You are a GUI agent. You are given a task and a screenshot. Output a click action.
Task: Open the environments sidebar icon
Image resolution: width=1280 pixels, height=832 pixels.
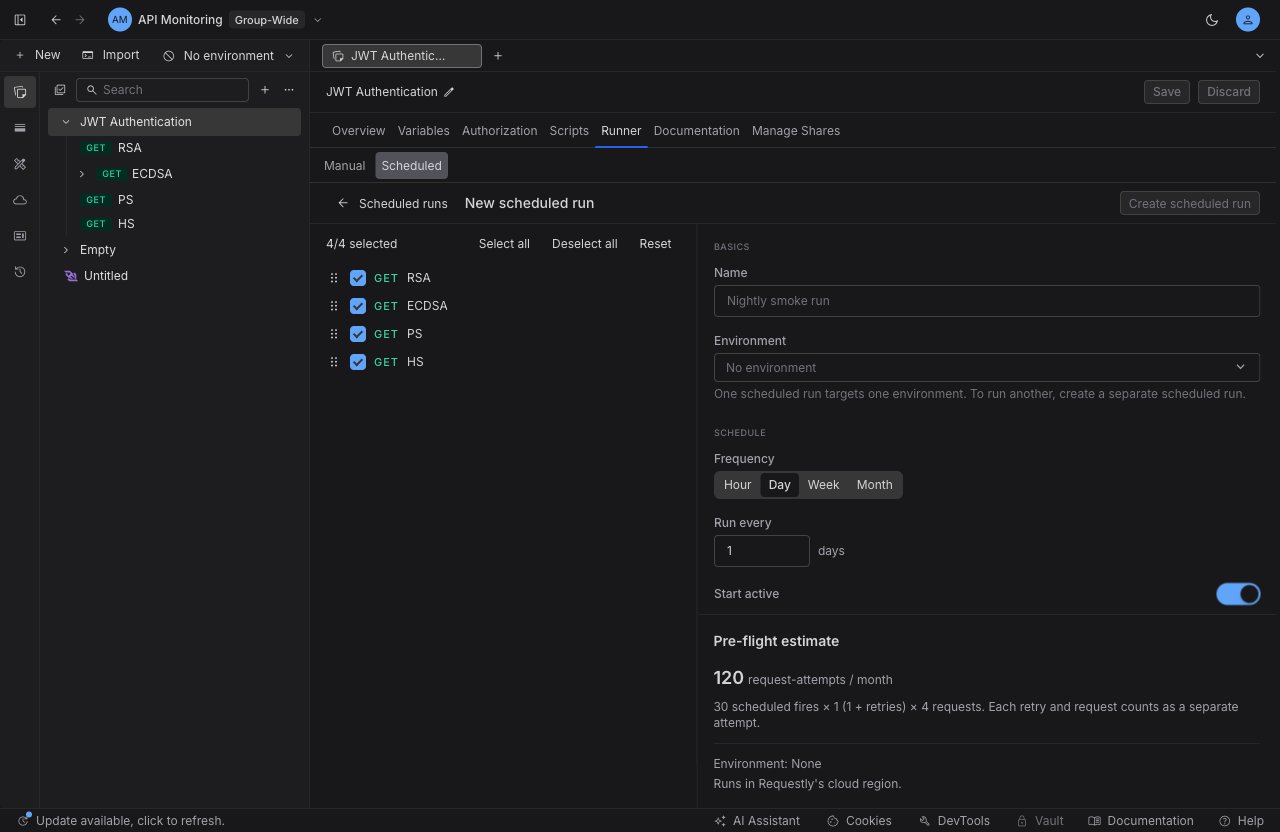[x=20, y=128]
